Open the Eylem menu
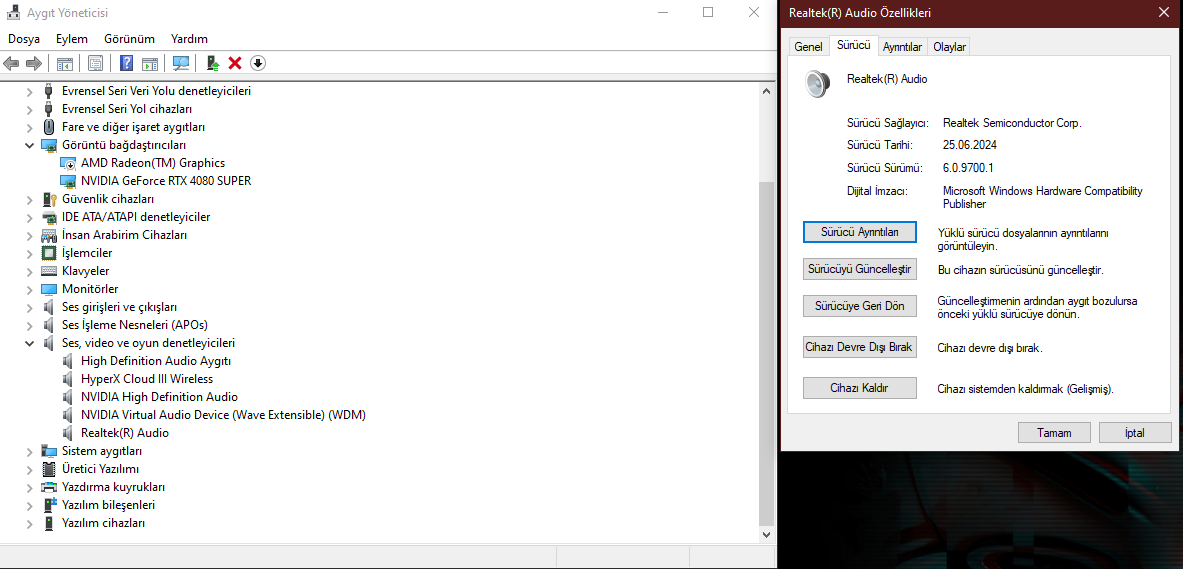 click(72, 38)
